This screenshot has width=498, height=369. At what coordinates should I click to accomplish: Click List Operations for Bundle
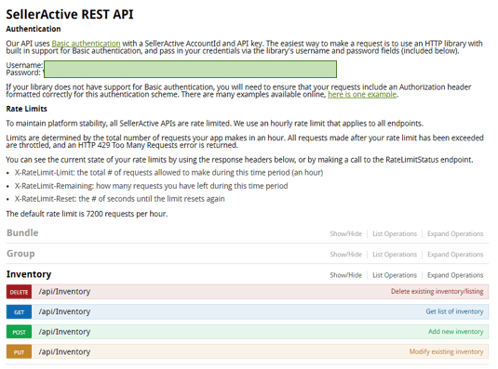[x=395, y=234]
